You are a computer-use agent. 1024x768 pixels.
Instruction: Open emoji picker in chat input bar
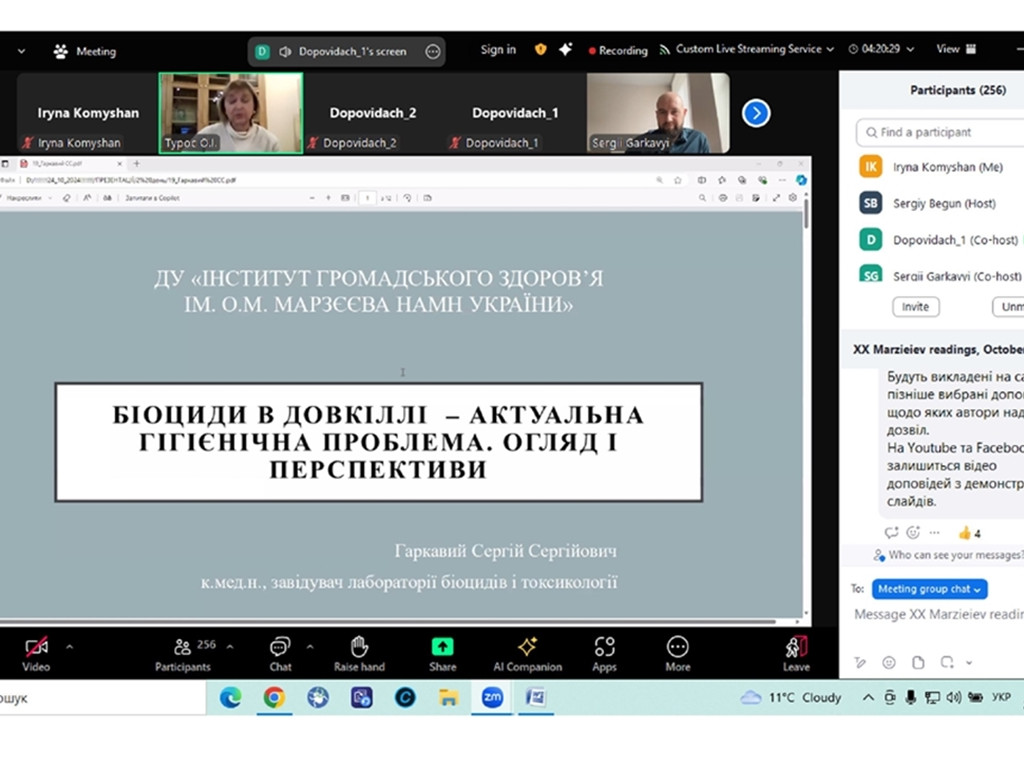889,662
